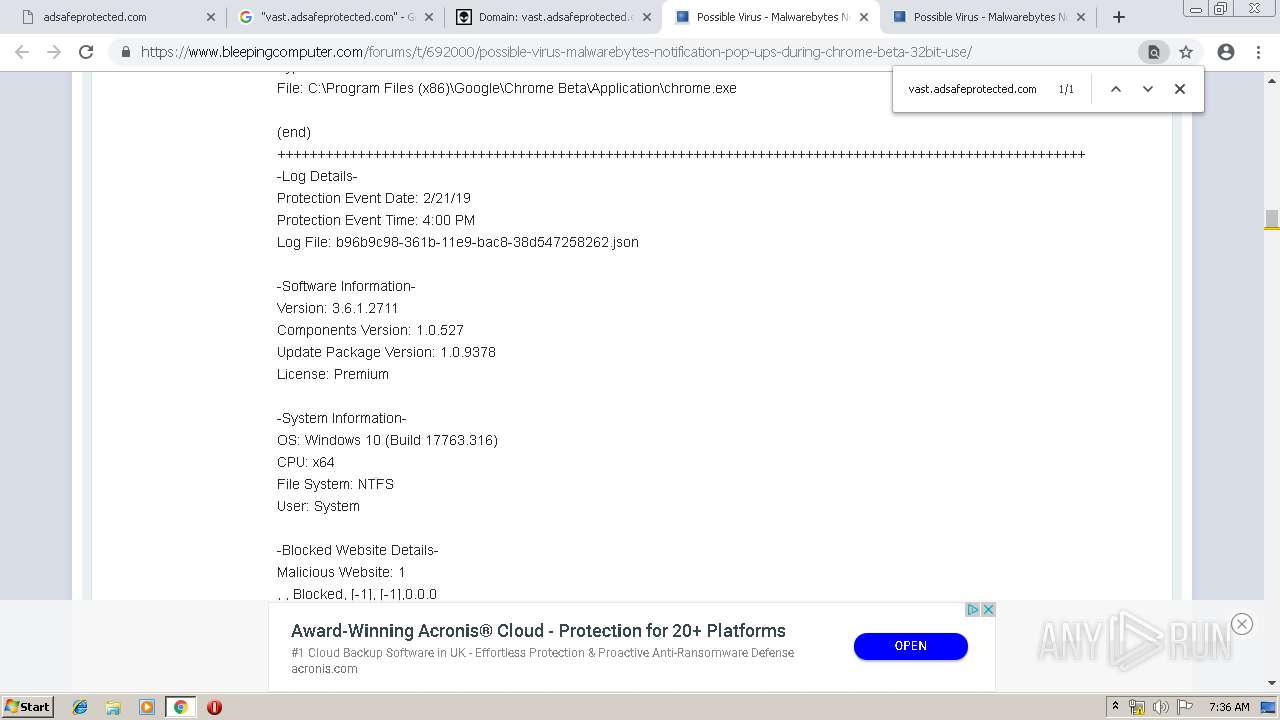Click the 'OS: Windows 10 (Build 17763.316)' line
This screenshot has width=1280, height=720.
(387, 440)
